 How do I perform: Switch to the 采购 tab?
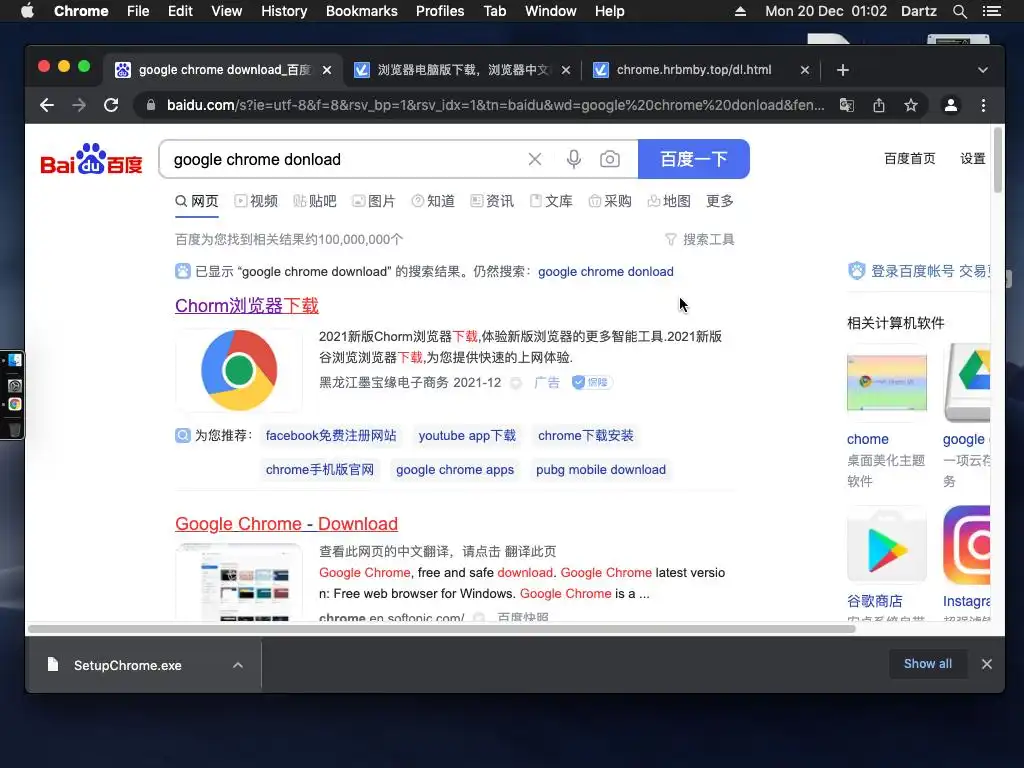610,201
